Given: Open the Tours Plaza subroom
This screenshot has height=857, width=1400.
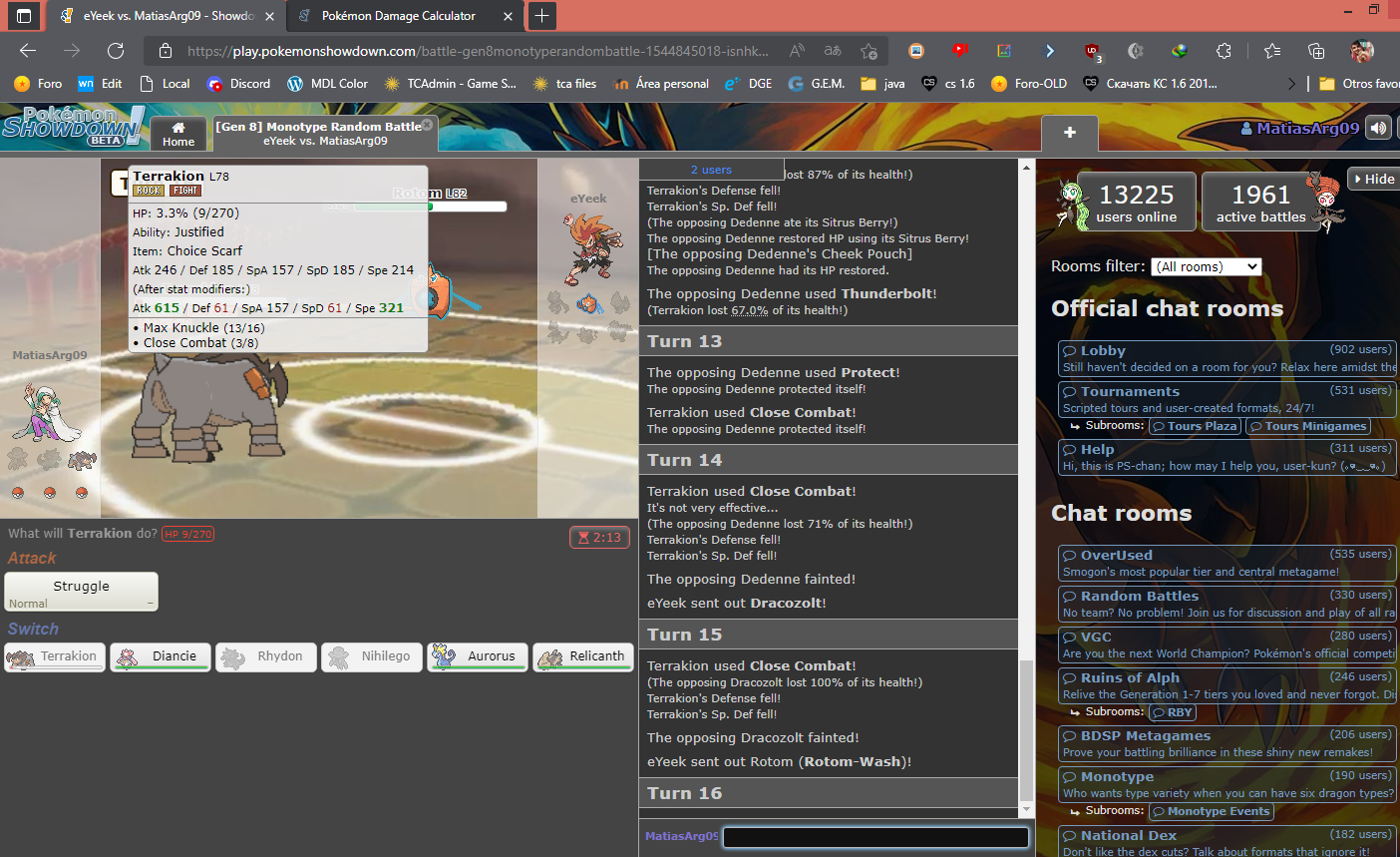Looking at the screenshot, I should coord(1195,426).
